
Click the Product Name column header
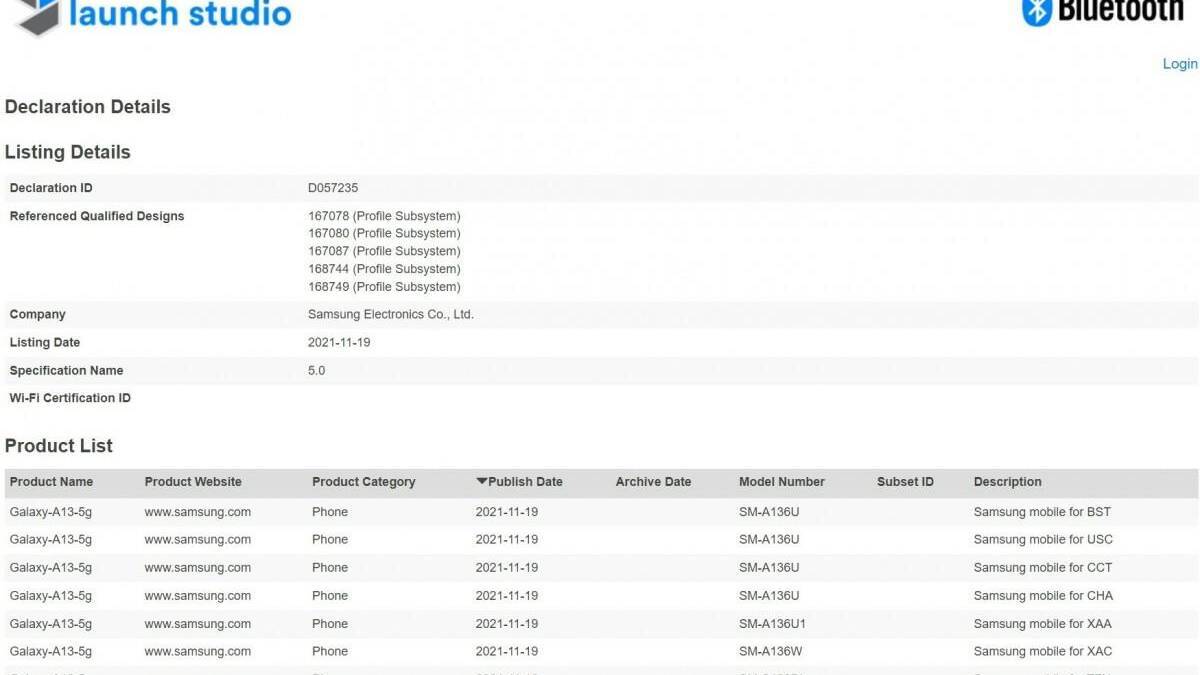tap(51, 482)
